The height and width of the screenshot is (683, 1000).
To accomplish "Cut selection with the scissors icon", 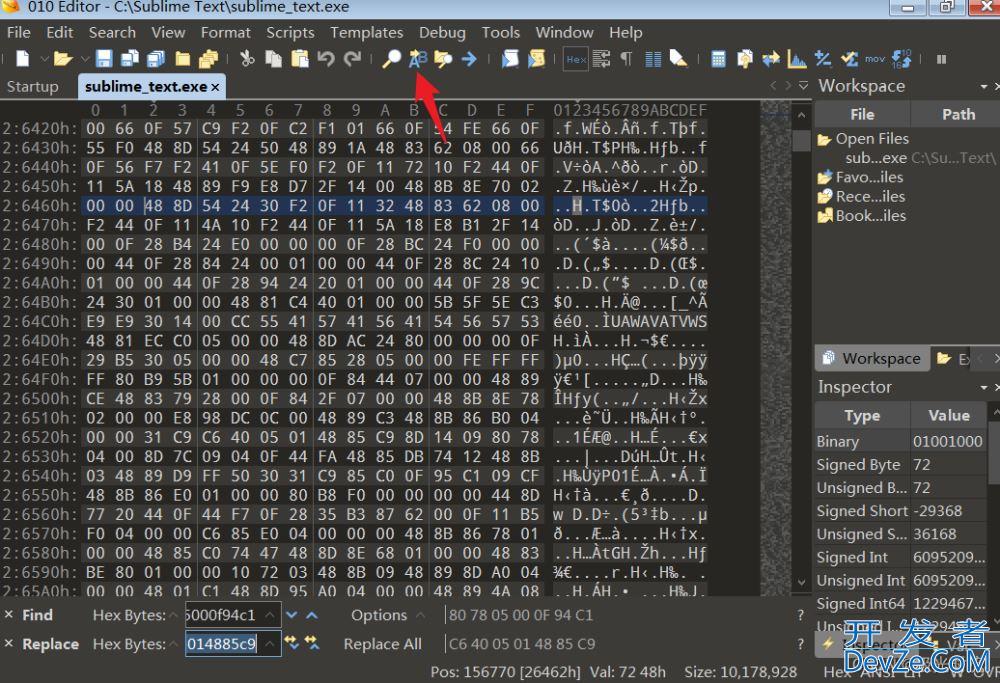I will point(247,59).
